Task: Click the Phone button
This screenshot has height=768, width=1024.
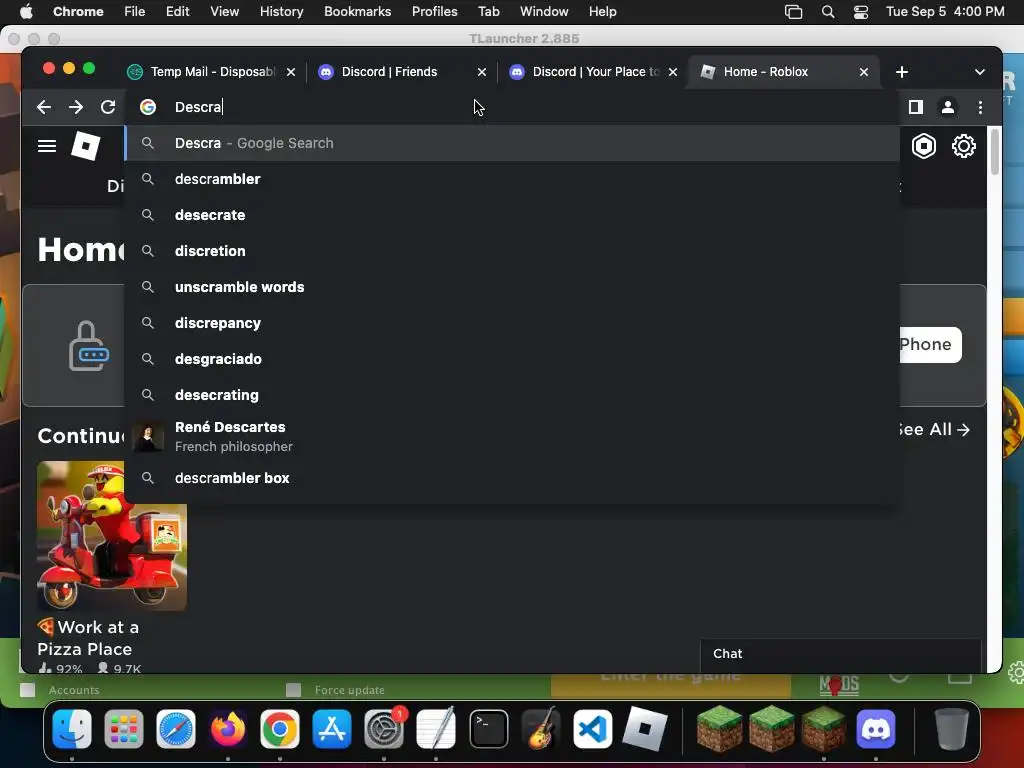Action: tap(929, 344)
